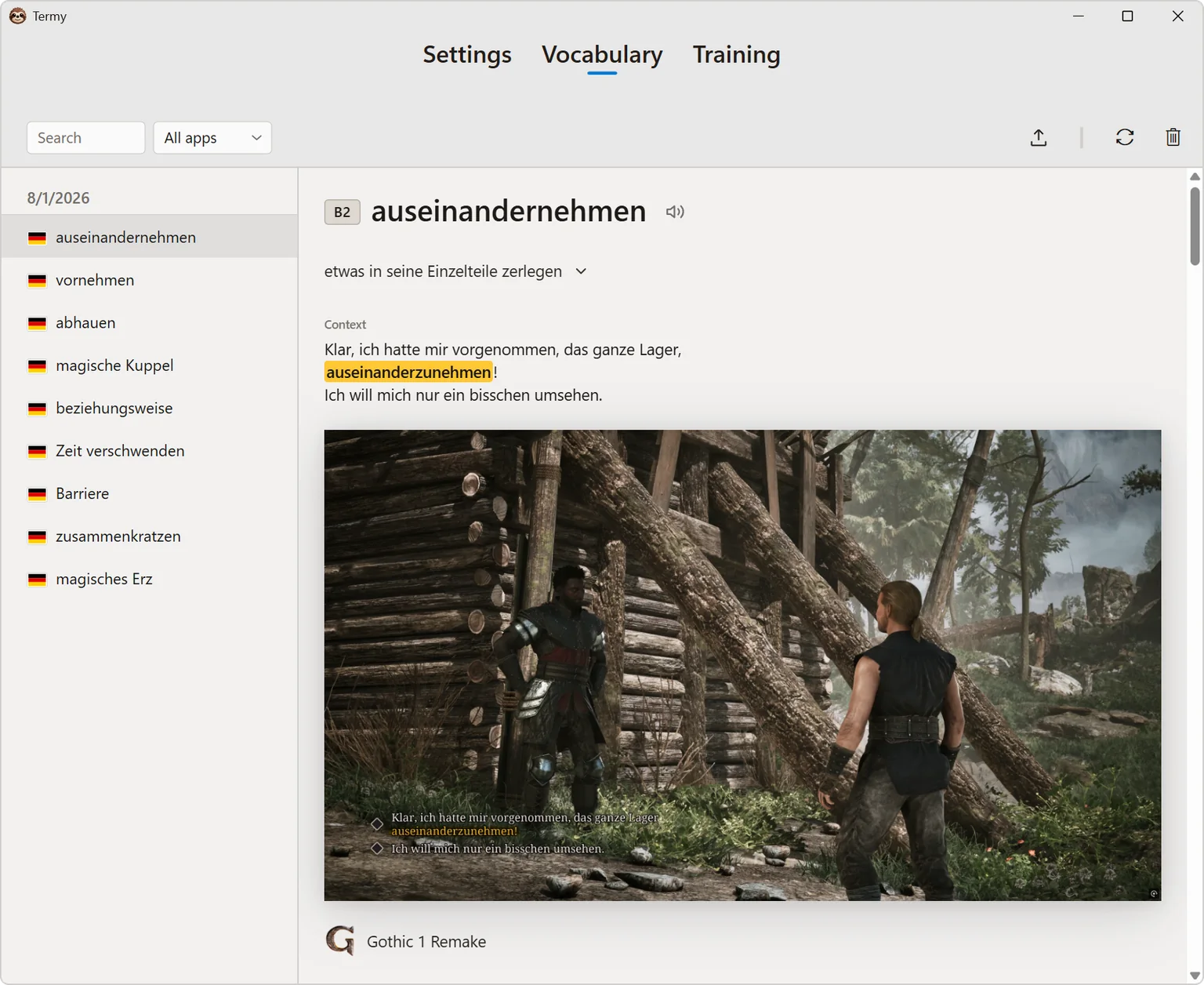Select auseinandernehmen in the word list
Screen dimensions: 1204x985
point(149,237)
